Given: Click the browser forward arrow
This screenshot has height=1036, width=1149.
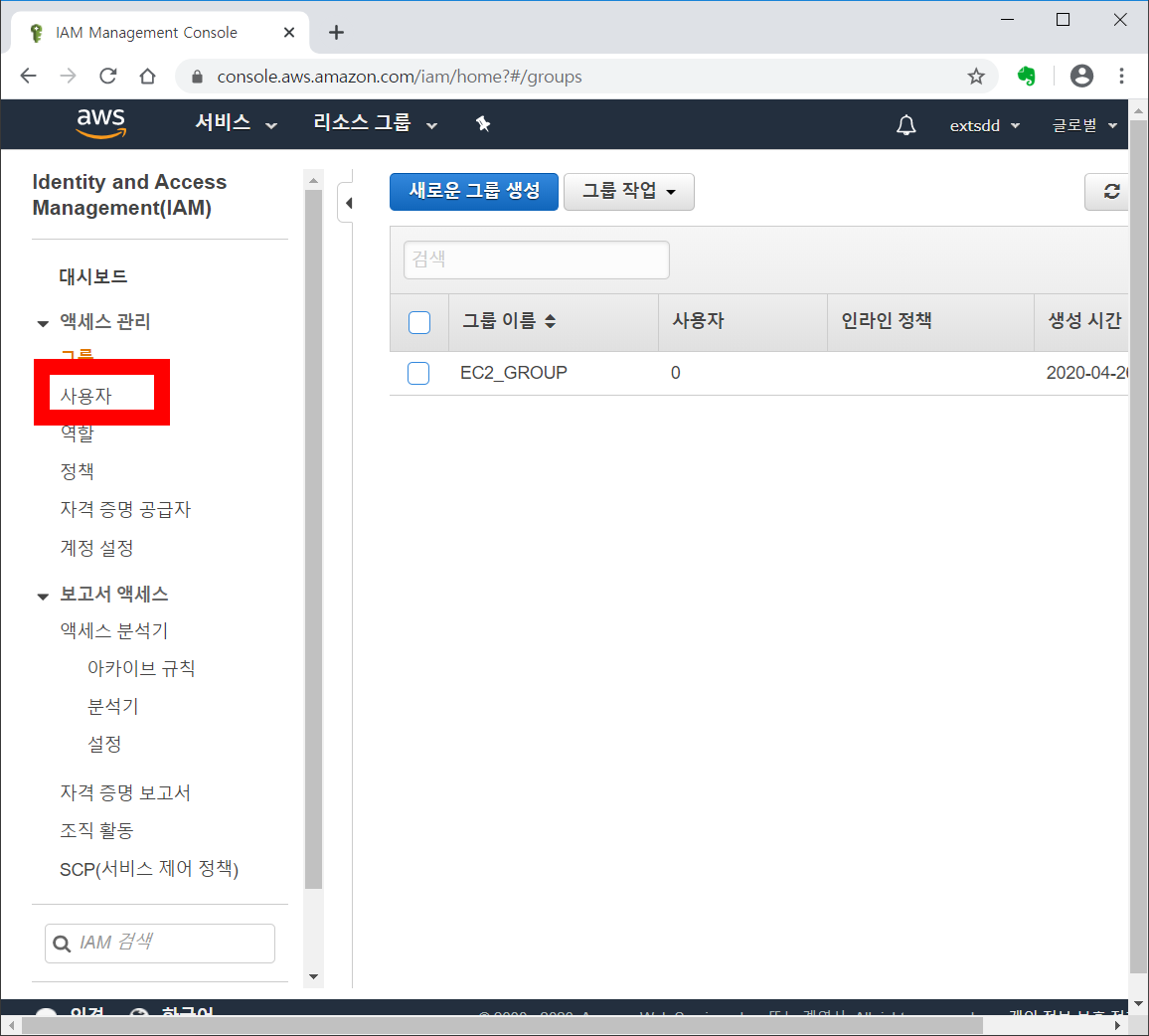Looking at the screenshot, I should pyautogui.click(x=69, y=76).
